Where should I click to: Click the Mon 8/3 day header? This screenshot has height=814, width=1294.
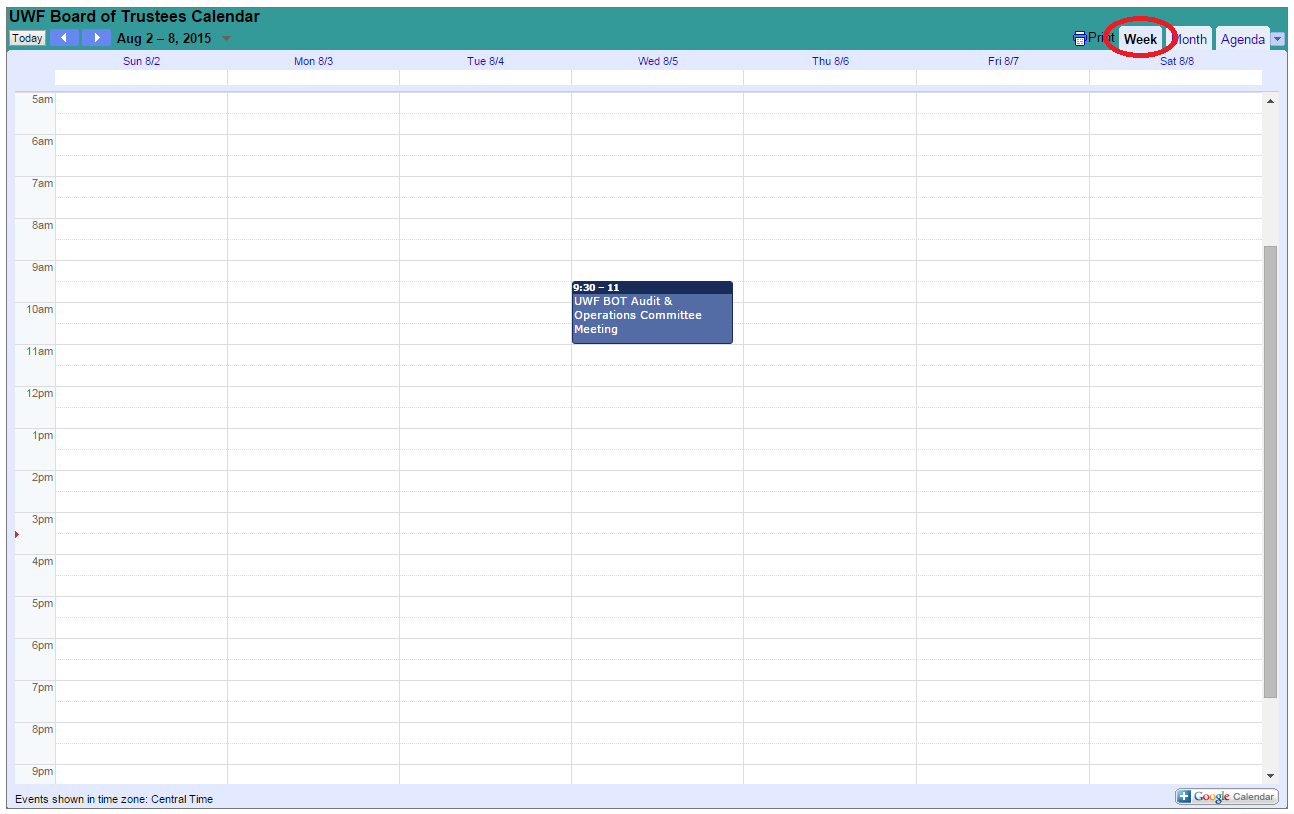(x=313, y=61)
